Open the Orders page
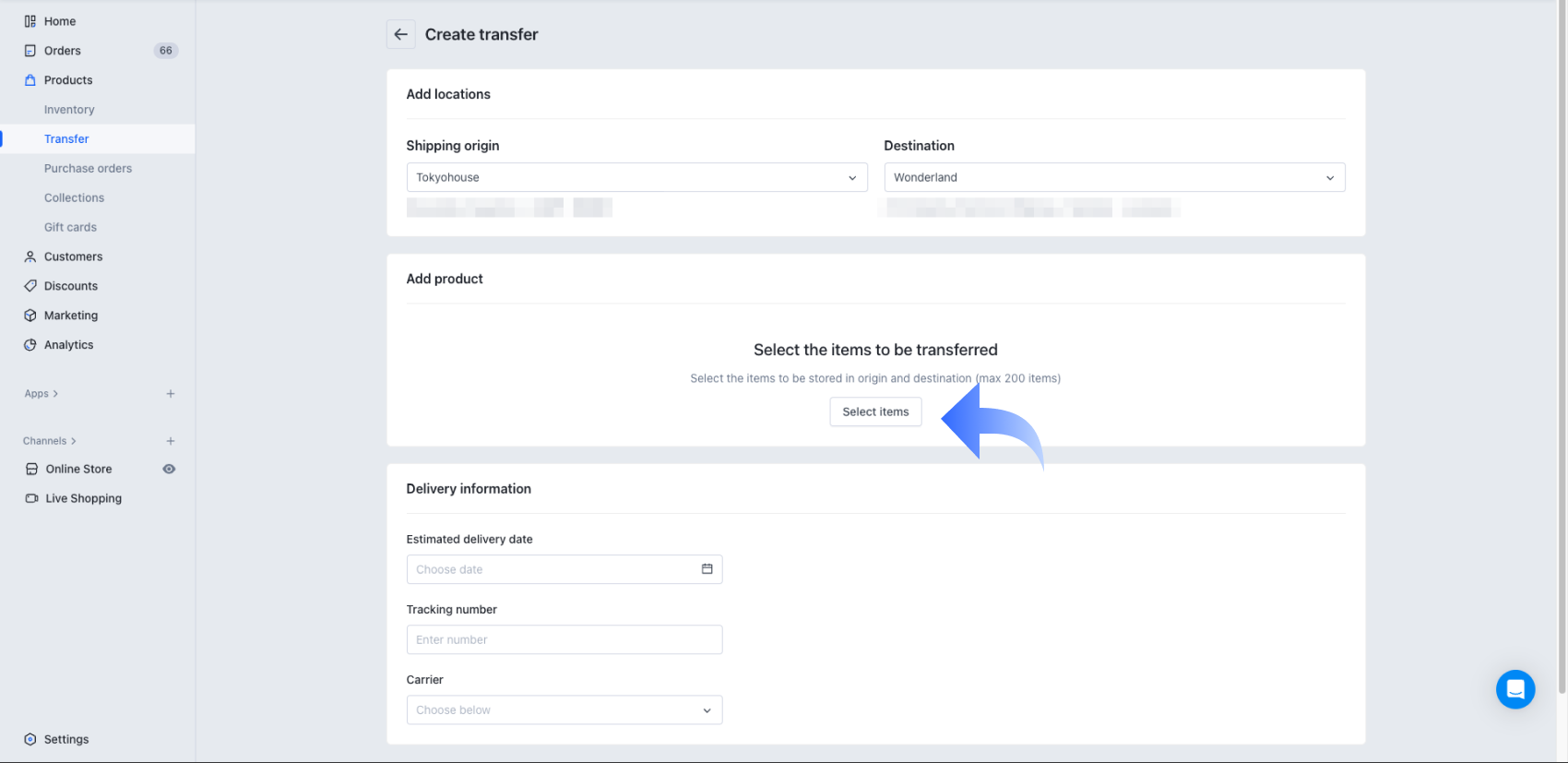Image resolution: width=1568 pixels, height=763 pixels. [63, 51]
